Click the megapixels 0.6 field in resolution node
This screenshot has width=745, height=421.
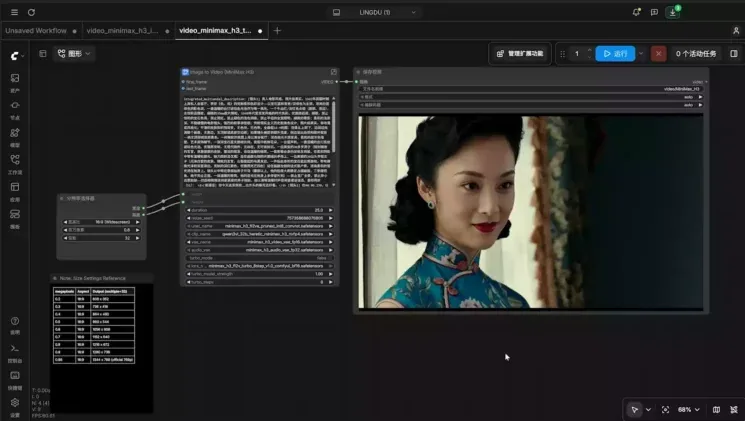[101, 230]
